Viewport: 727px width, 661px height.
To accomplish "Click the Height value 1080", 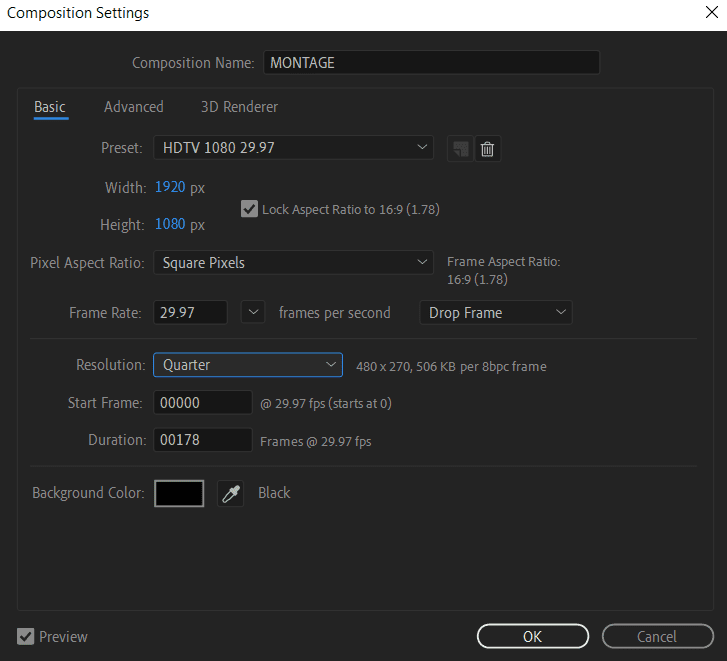I will (x=170, y=224).
